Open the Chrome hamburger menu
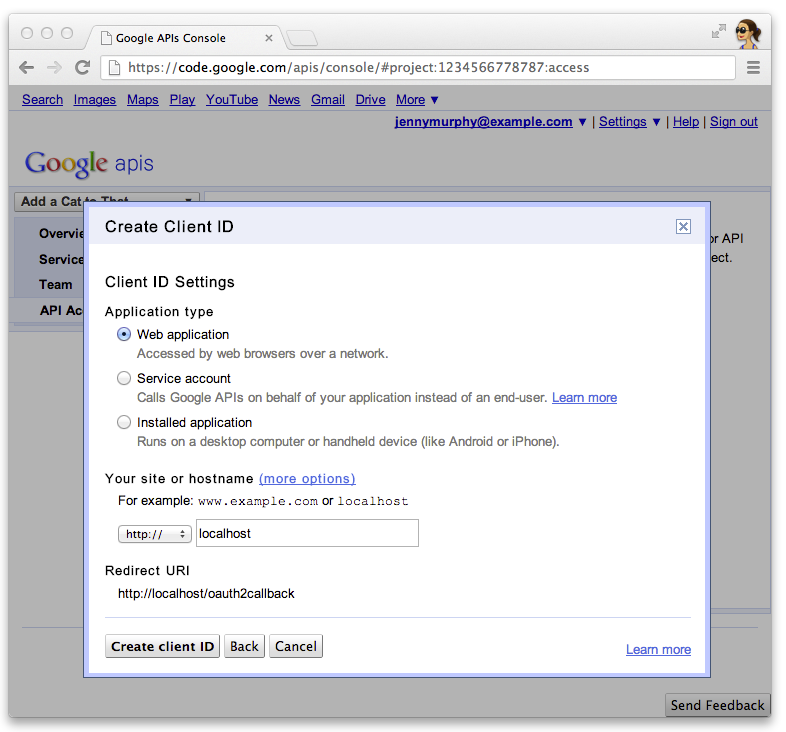The image size is (786, 732). (x=753, y=68)
